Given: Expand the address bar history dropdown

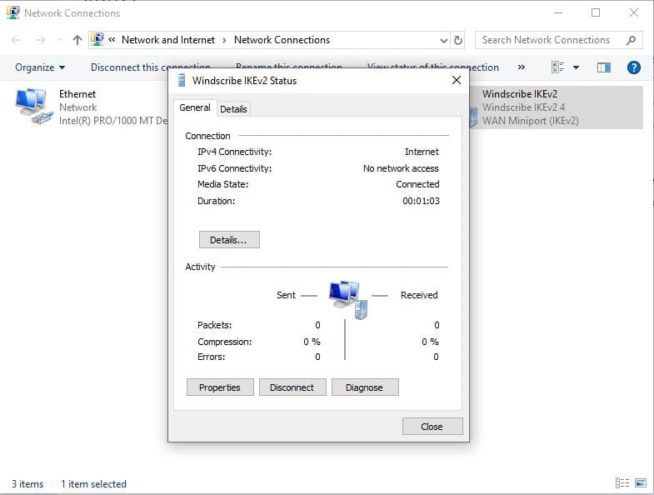Looking at the screenshot, I should tap(444, 40).
